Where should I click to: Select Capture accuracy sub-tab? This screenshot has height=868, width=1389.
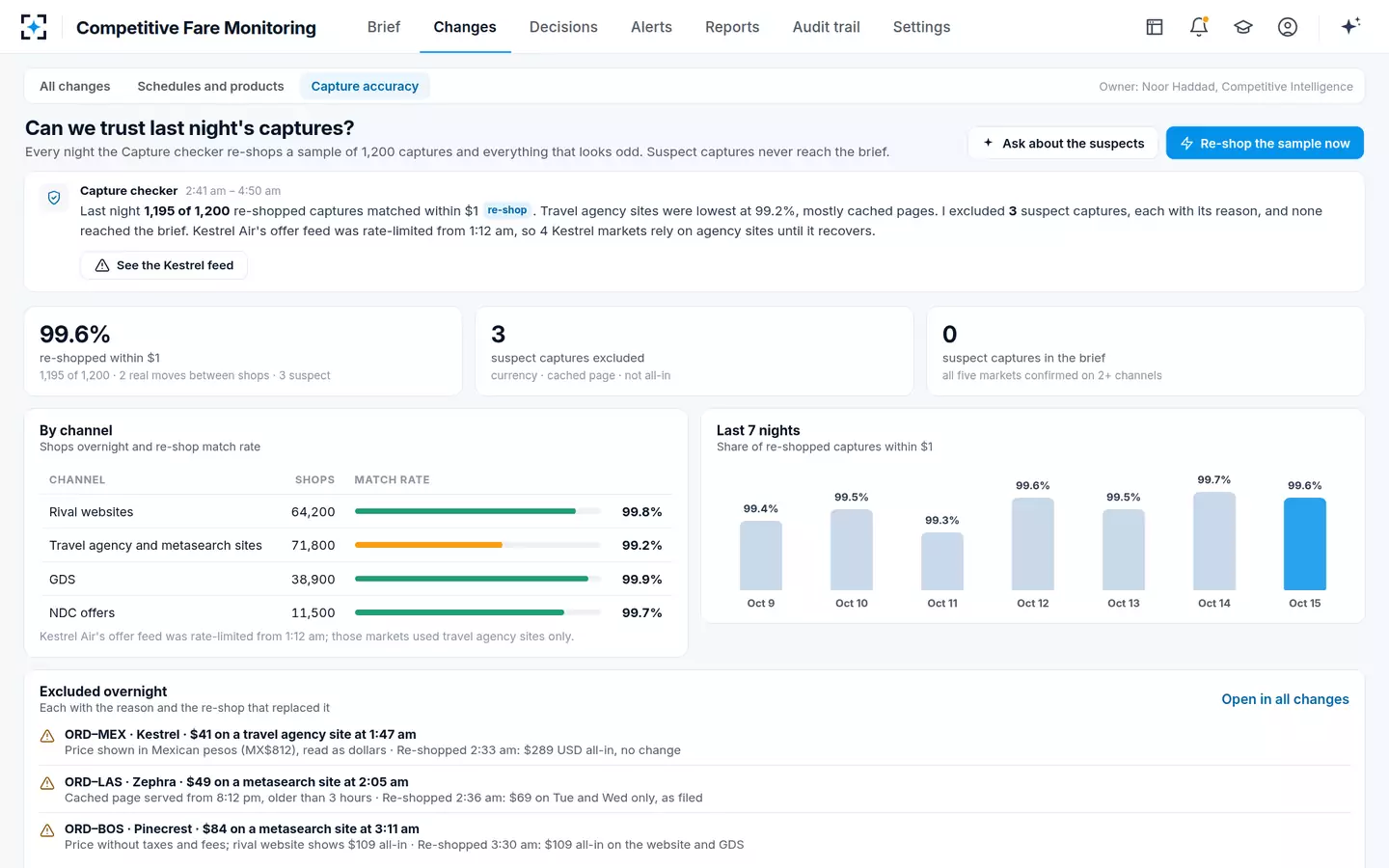pos(365,87)
